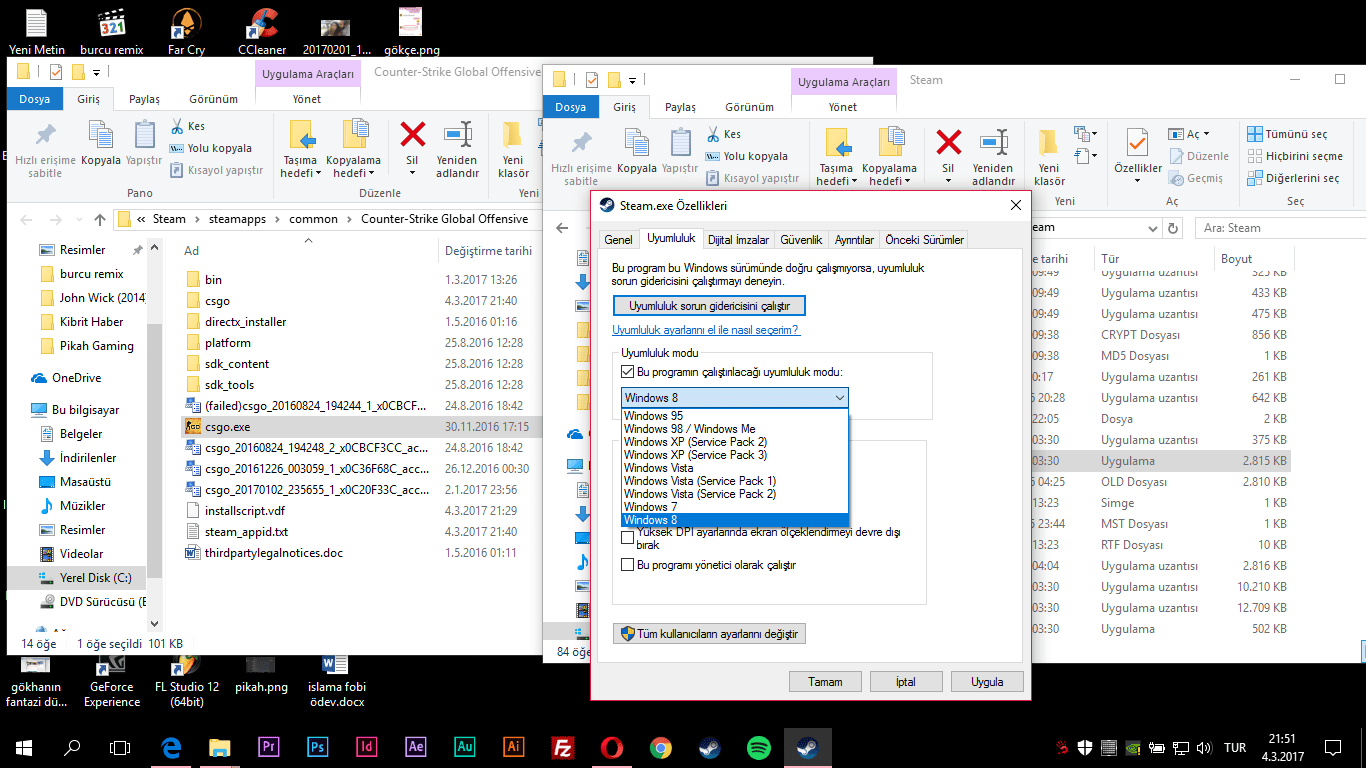This screenshot has width=1368, height=768.
Task: Switch to Genel tab in properties dialog
Action: click(618, 240)
